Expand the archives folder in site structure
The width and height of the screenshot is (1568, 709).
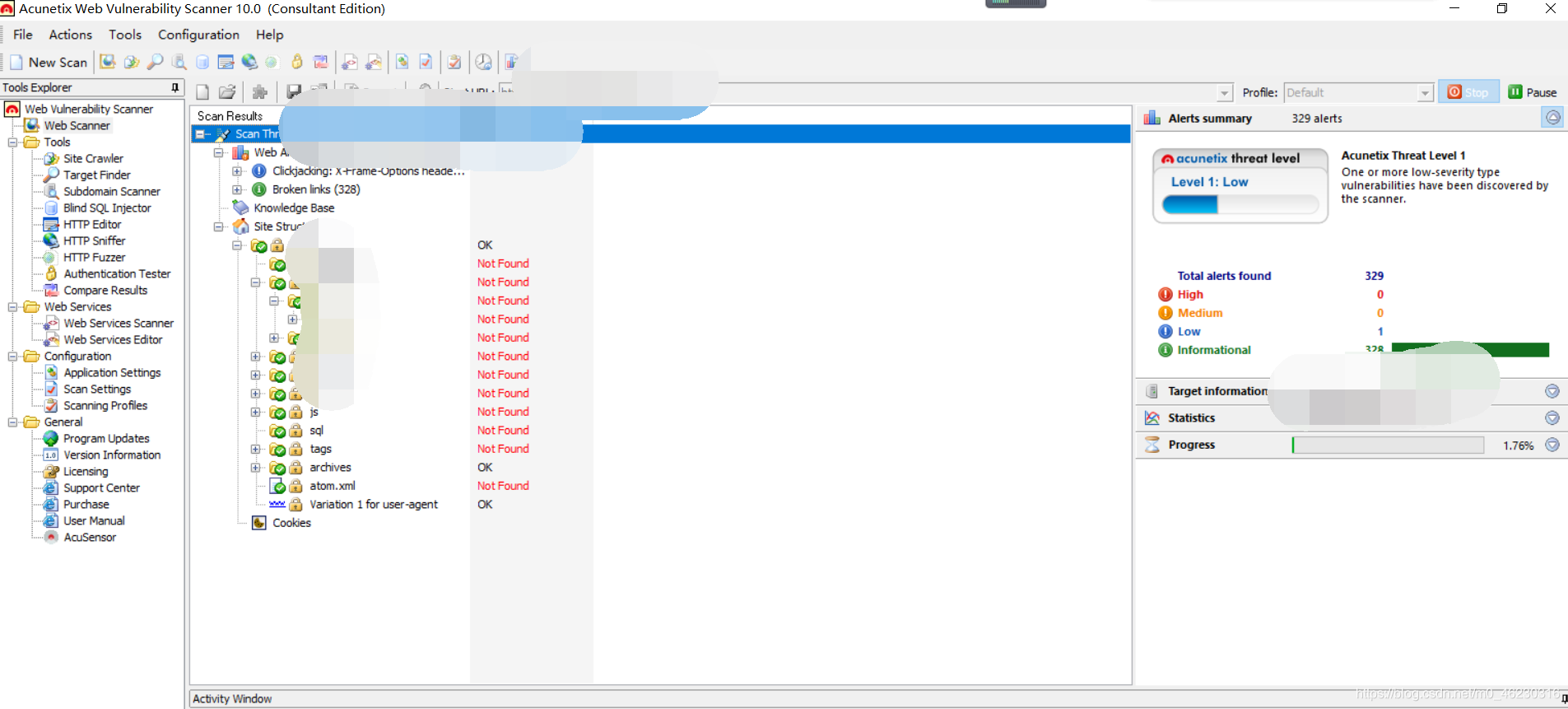(x=256, y=468)
